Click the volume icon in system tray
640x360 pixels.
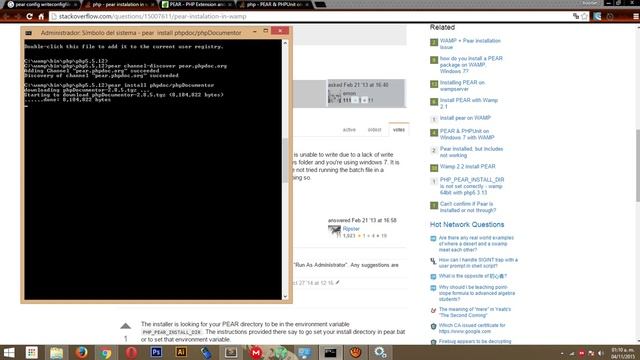pos(600,353)
